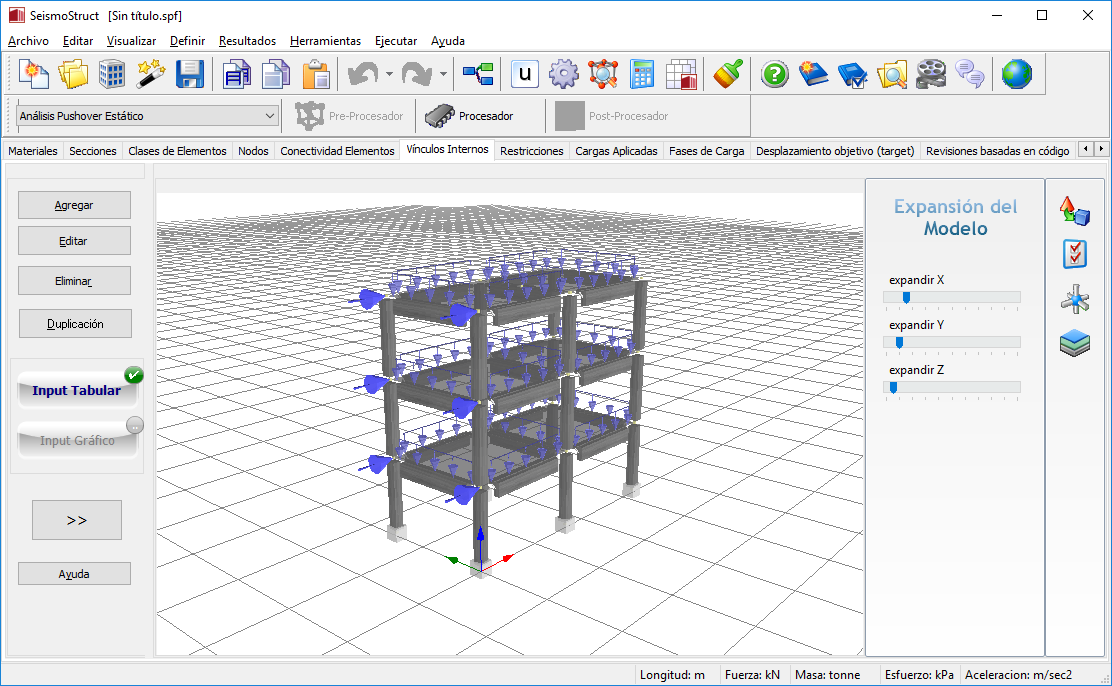Click the Agregar button
The width and height of the screenshot is (1112, 686).
74,205
